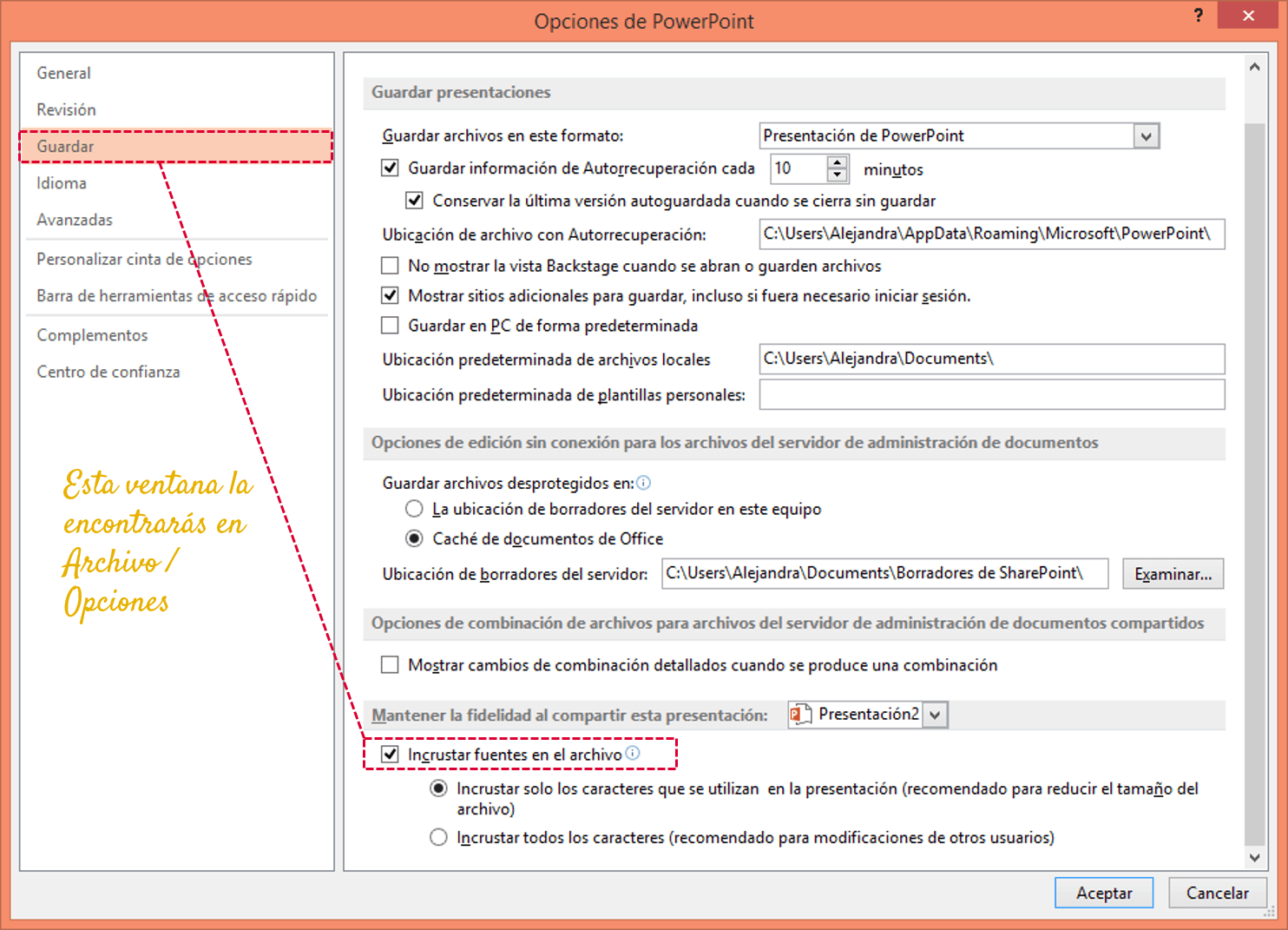
Task: Choose "Incrustar todos los caracteres" option
Action: pyautogui.click(x=438, y=836)
